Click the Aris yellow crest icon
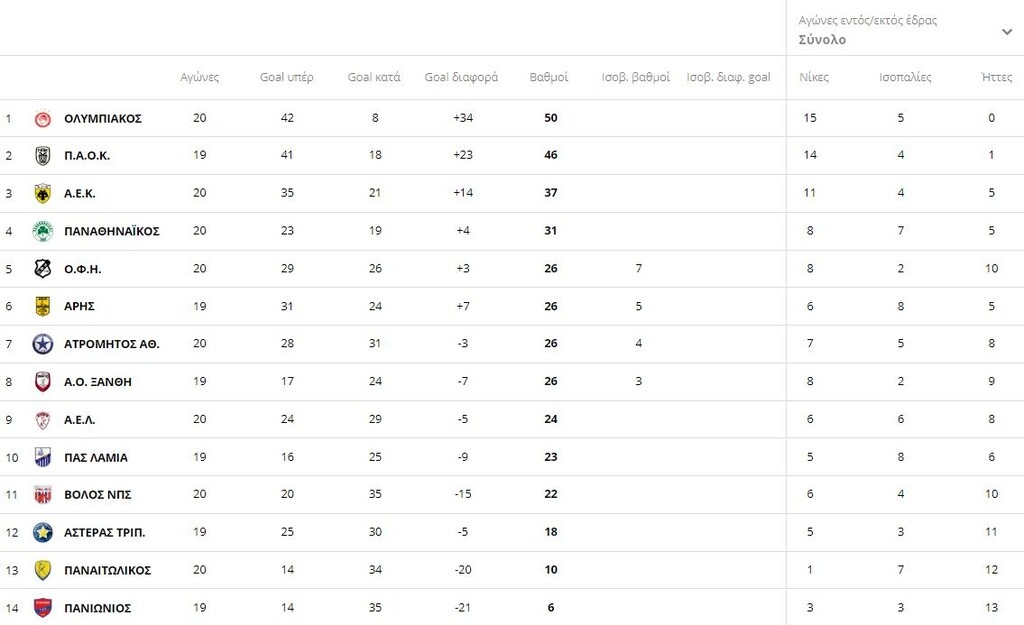The height and width of the screenshot is (625, 1024). (x=42, y=306)
